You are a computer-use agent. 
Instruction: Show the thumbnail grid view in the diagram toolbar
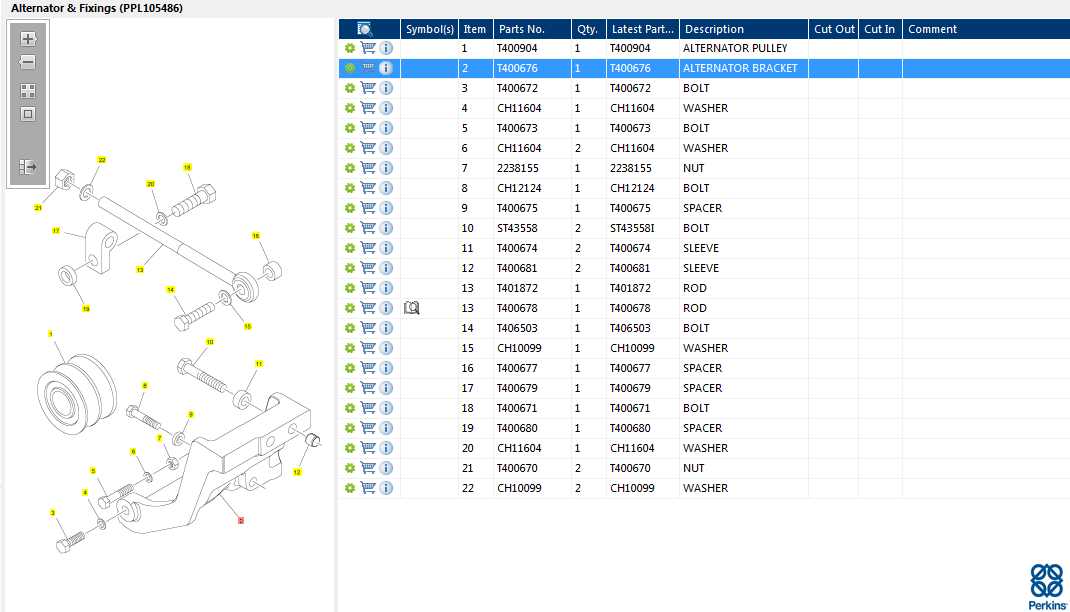(28, 91)
